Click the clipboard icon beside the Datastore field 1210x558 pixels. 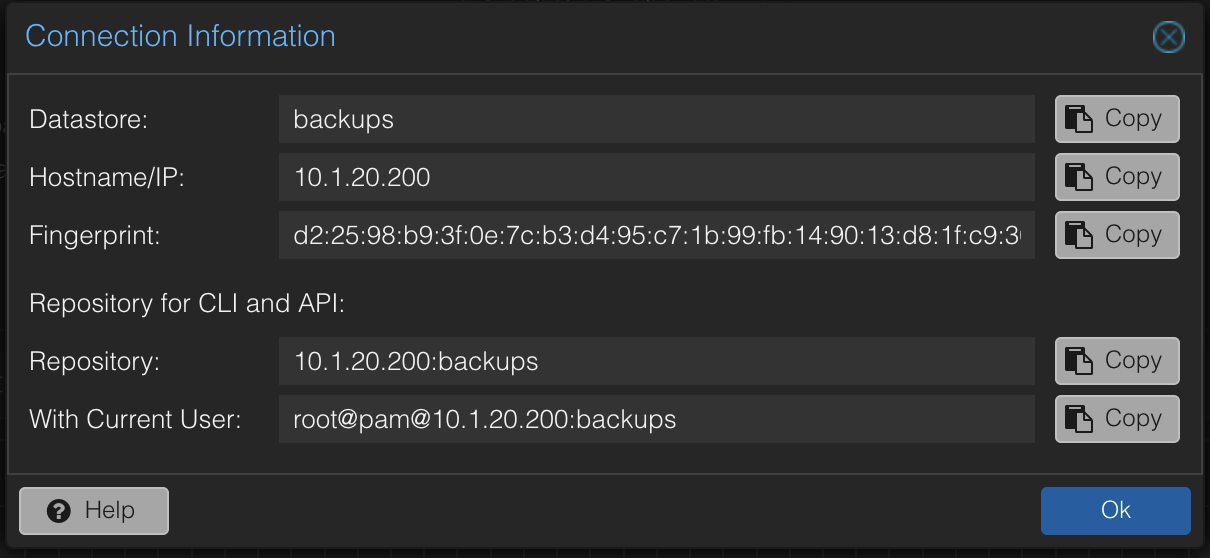tap(1078, 119)
